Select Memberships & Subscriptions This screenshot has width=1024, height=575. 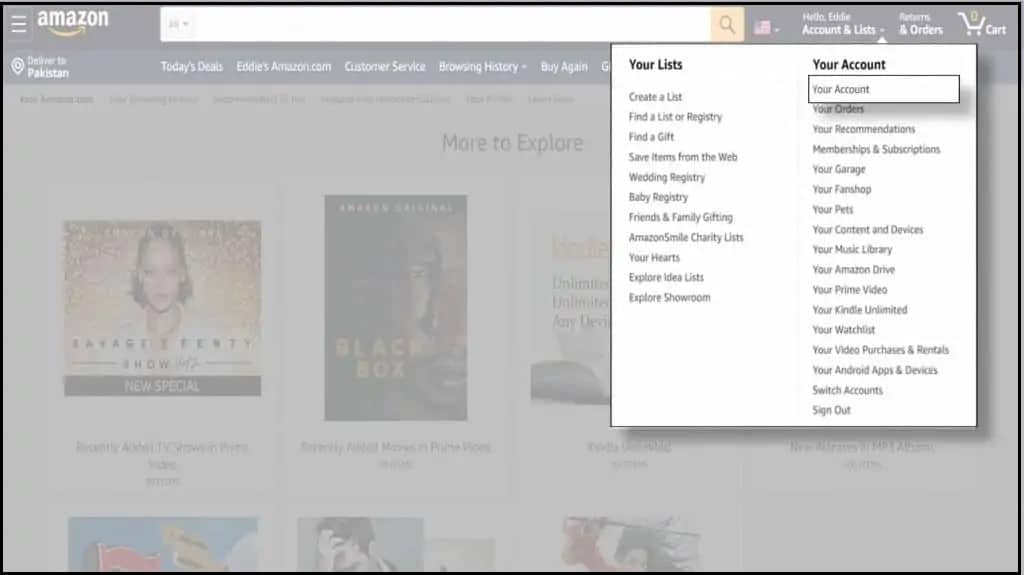pyautogui.click(x=876, y=149)
